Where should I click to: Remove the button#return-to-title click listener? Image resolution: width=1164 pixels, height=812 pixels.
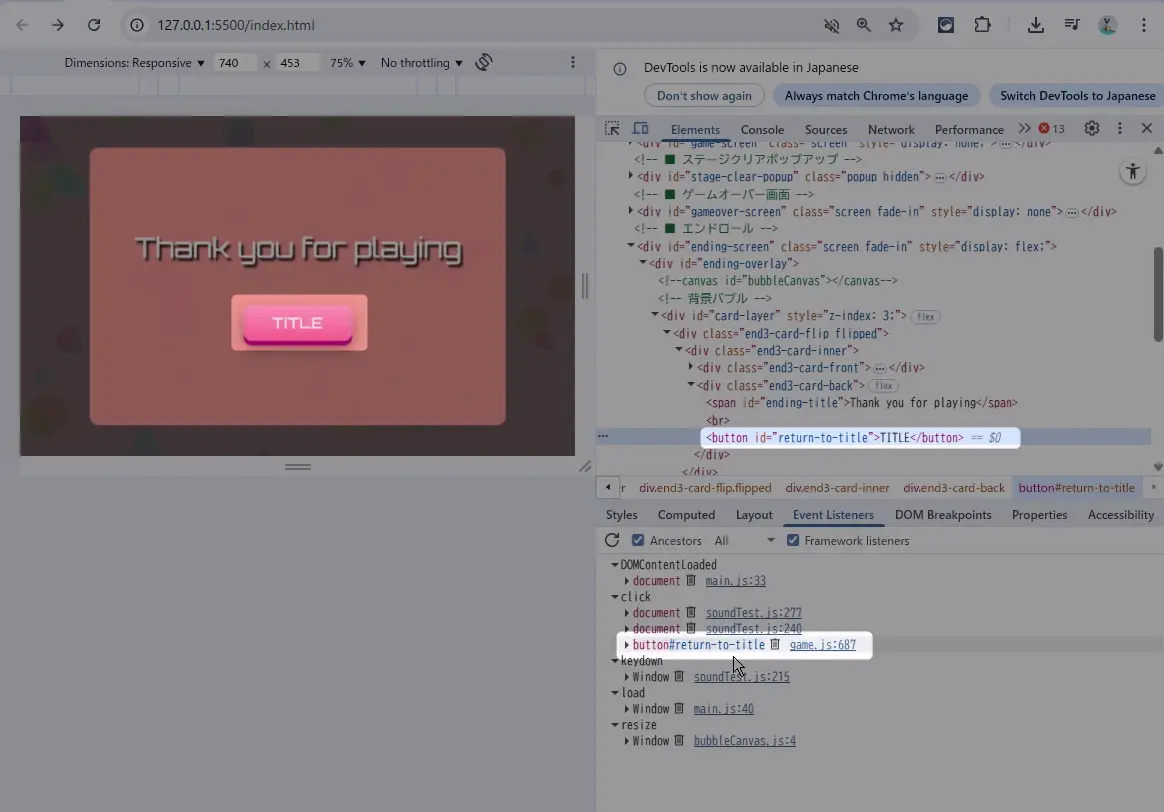775,645
